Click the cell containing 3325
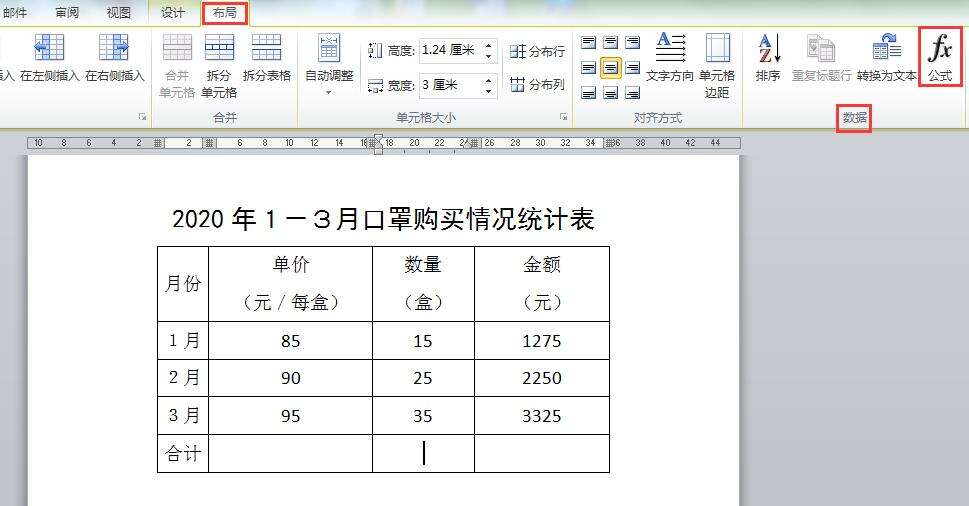The width and height of the screenshot is (969, 506). pyautogui.click(x=542, y=416)
